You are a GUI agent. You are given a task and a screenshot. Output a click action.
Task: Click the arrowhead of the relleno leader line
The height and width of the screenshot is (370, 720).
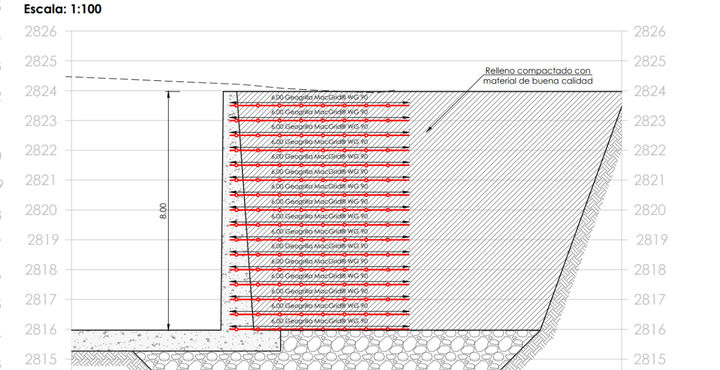tap(428, 129)
